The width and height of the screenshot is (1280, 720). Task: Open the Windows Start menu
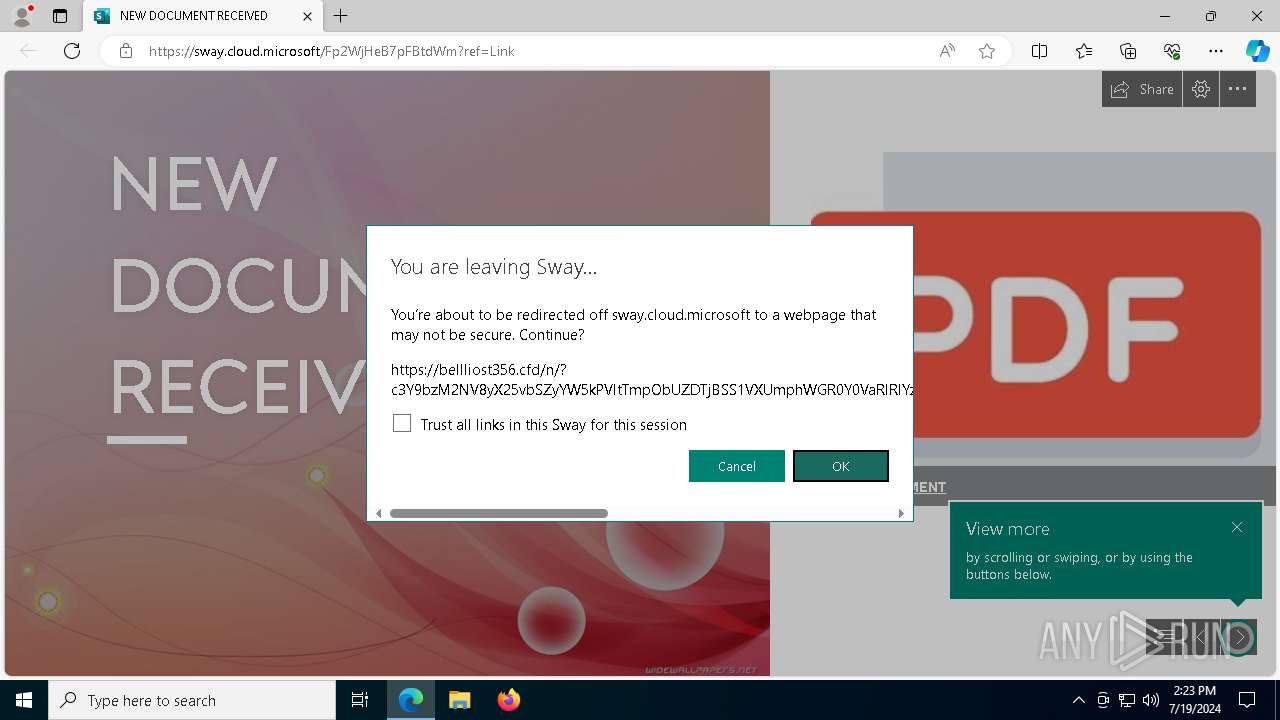[24, 700]
